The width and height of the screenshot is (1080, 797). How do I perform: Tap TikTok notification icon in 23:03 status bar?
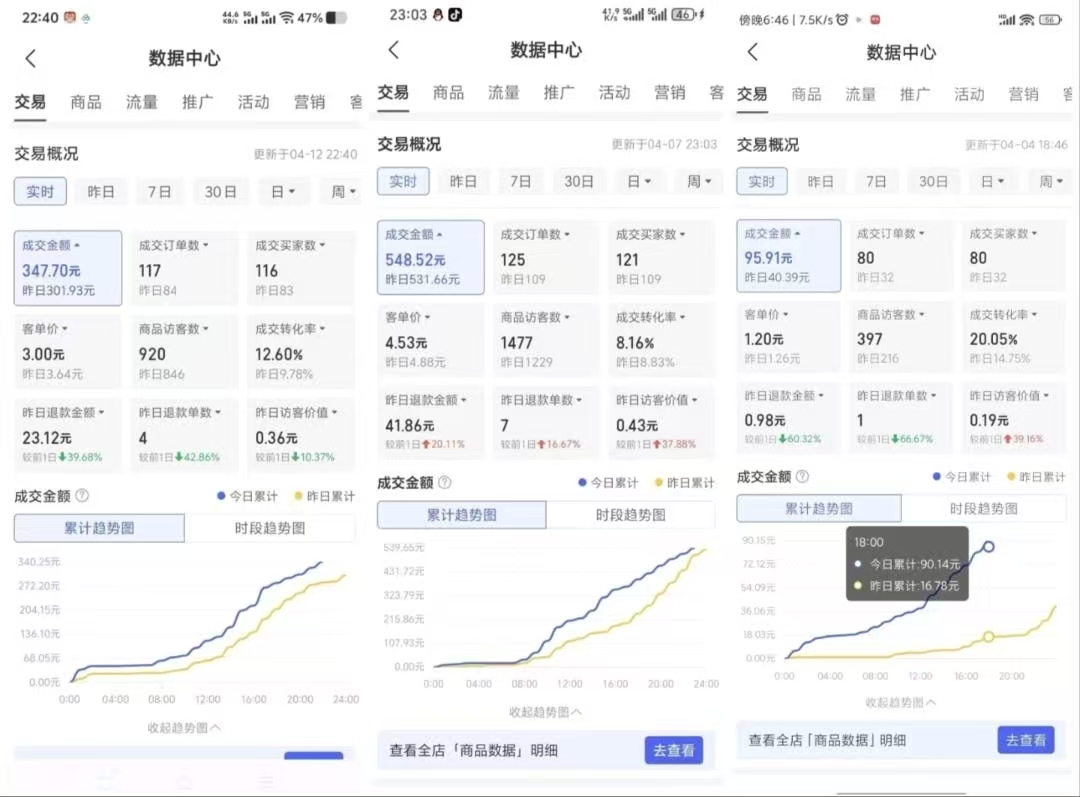455,14
